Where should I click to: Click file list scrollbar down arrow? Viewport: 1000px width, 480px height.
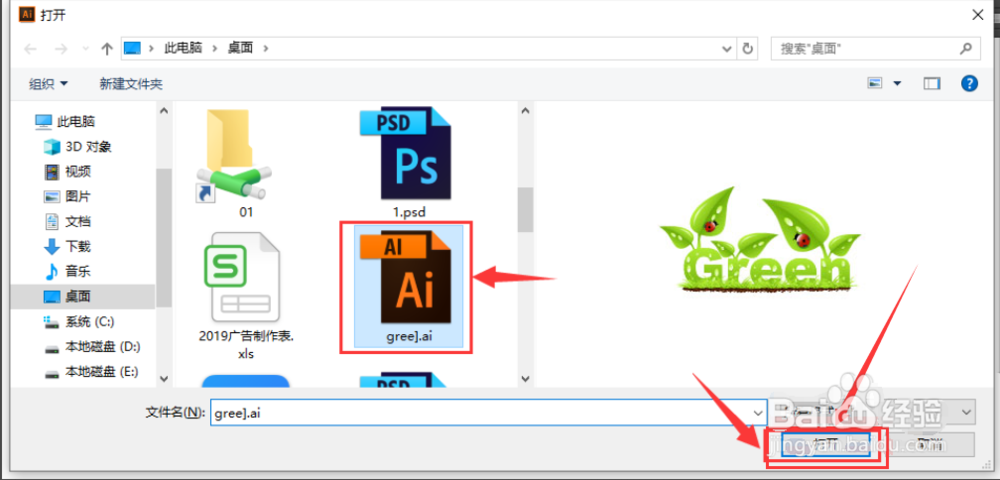526,378
